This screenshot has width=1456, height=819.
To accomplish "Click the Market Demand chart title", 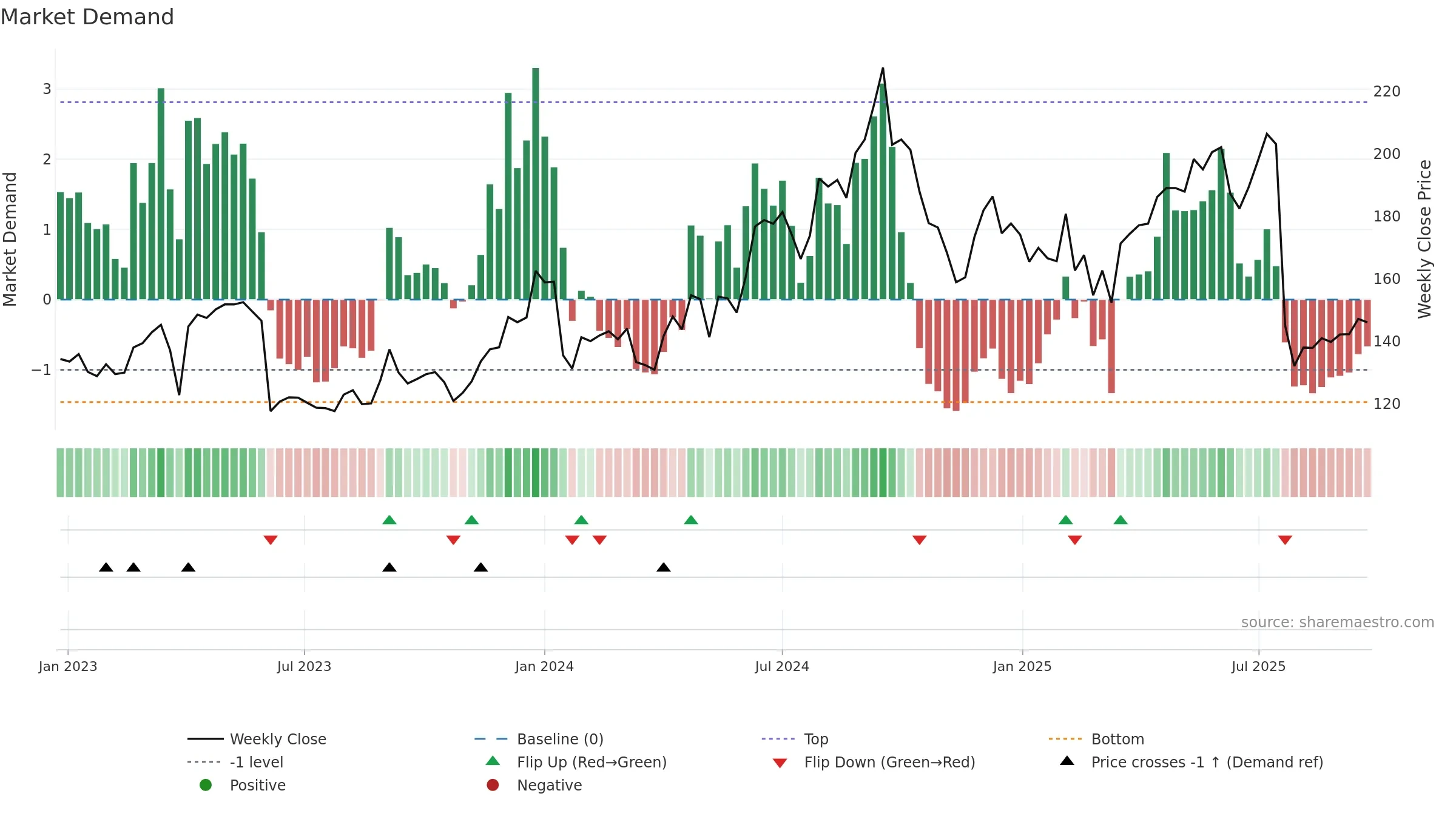I will coord(87,17).
